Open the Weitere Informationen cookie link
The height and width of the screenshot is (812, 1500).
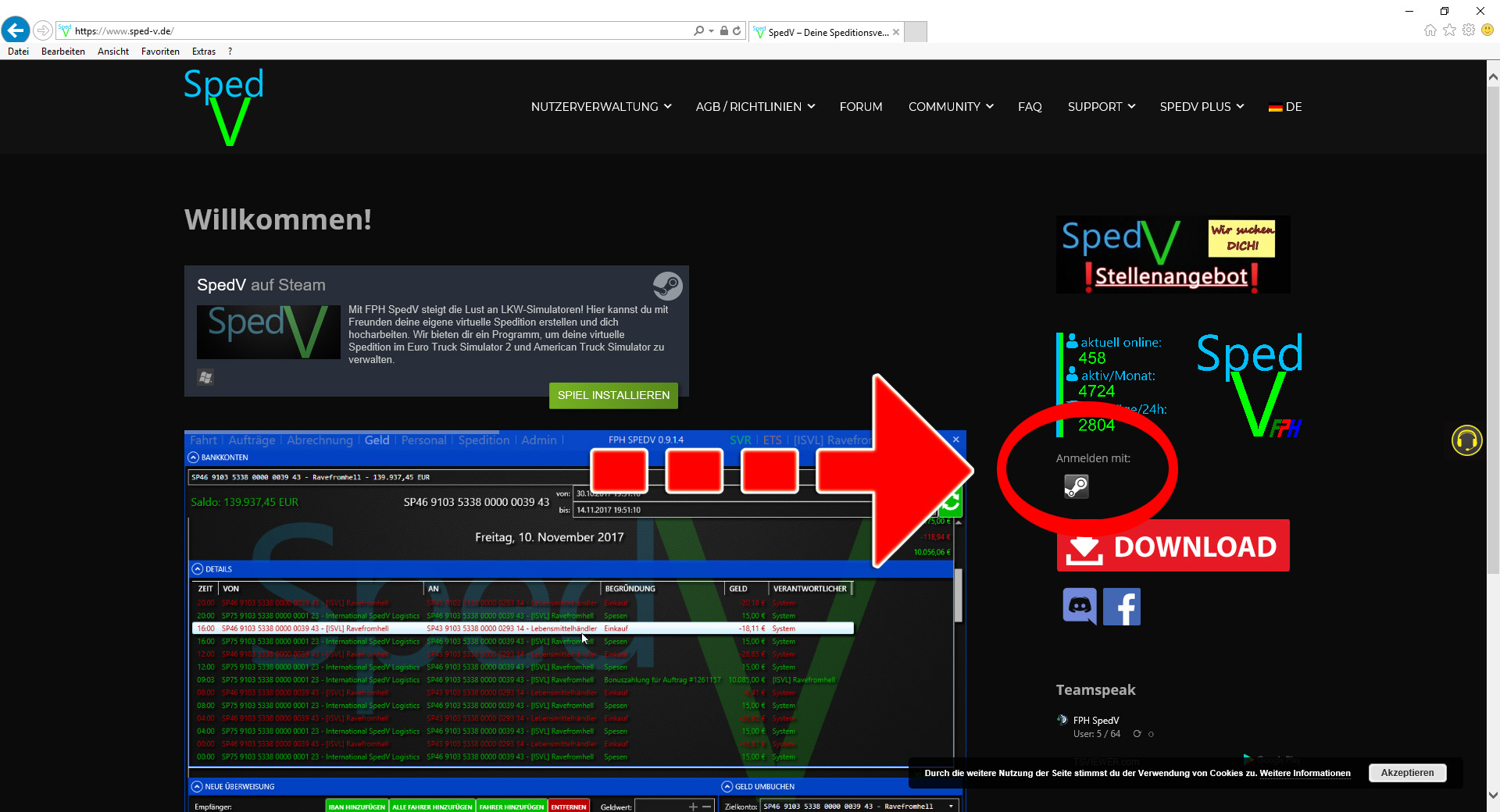point(1305,774)
